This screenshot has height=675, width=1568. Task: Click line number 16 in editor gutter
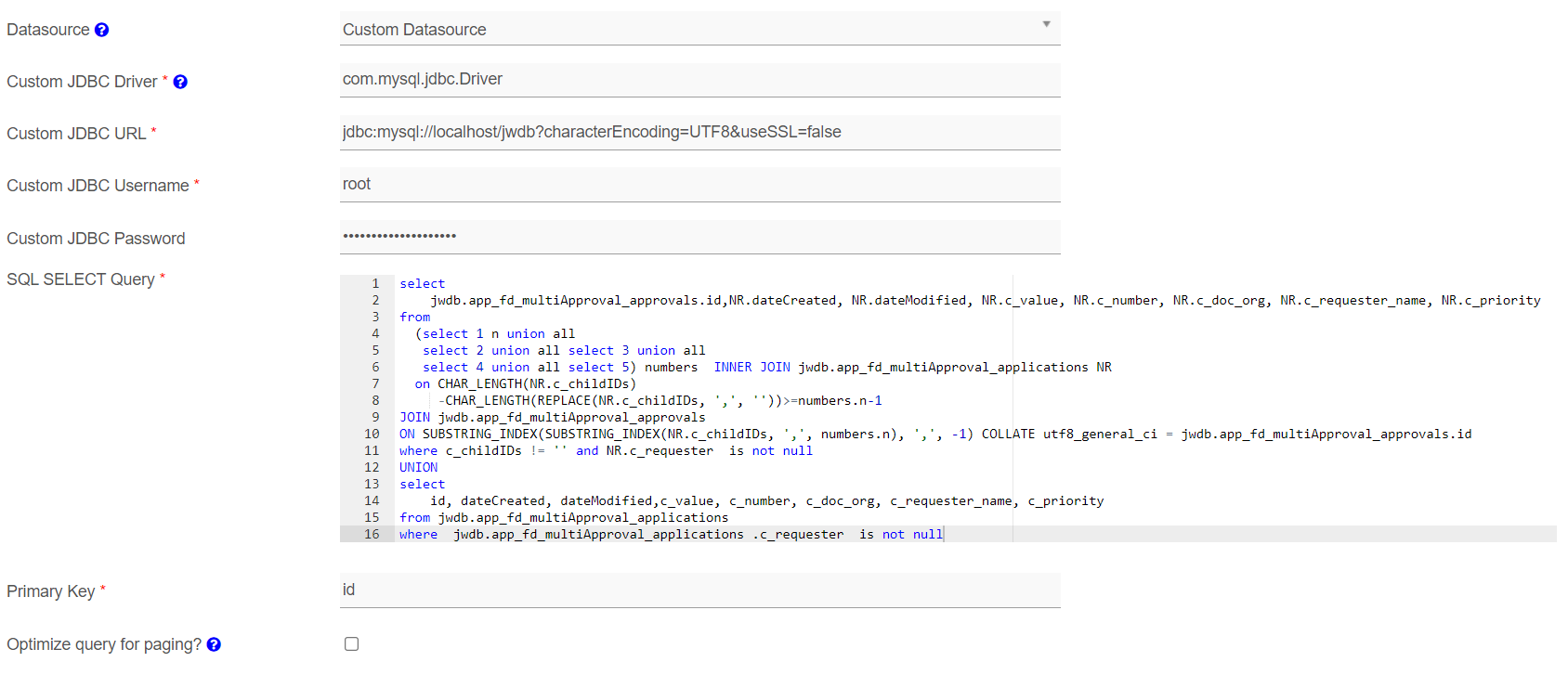click(x=372, y=534)
